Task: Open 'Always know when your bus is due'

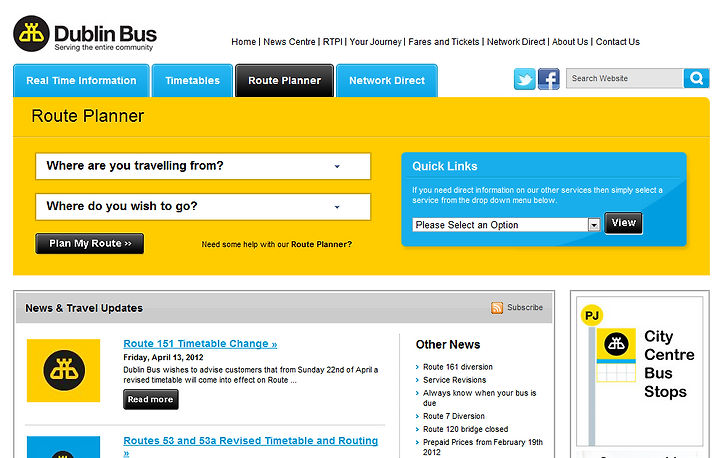Action: click(479, 398)
